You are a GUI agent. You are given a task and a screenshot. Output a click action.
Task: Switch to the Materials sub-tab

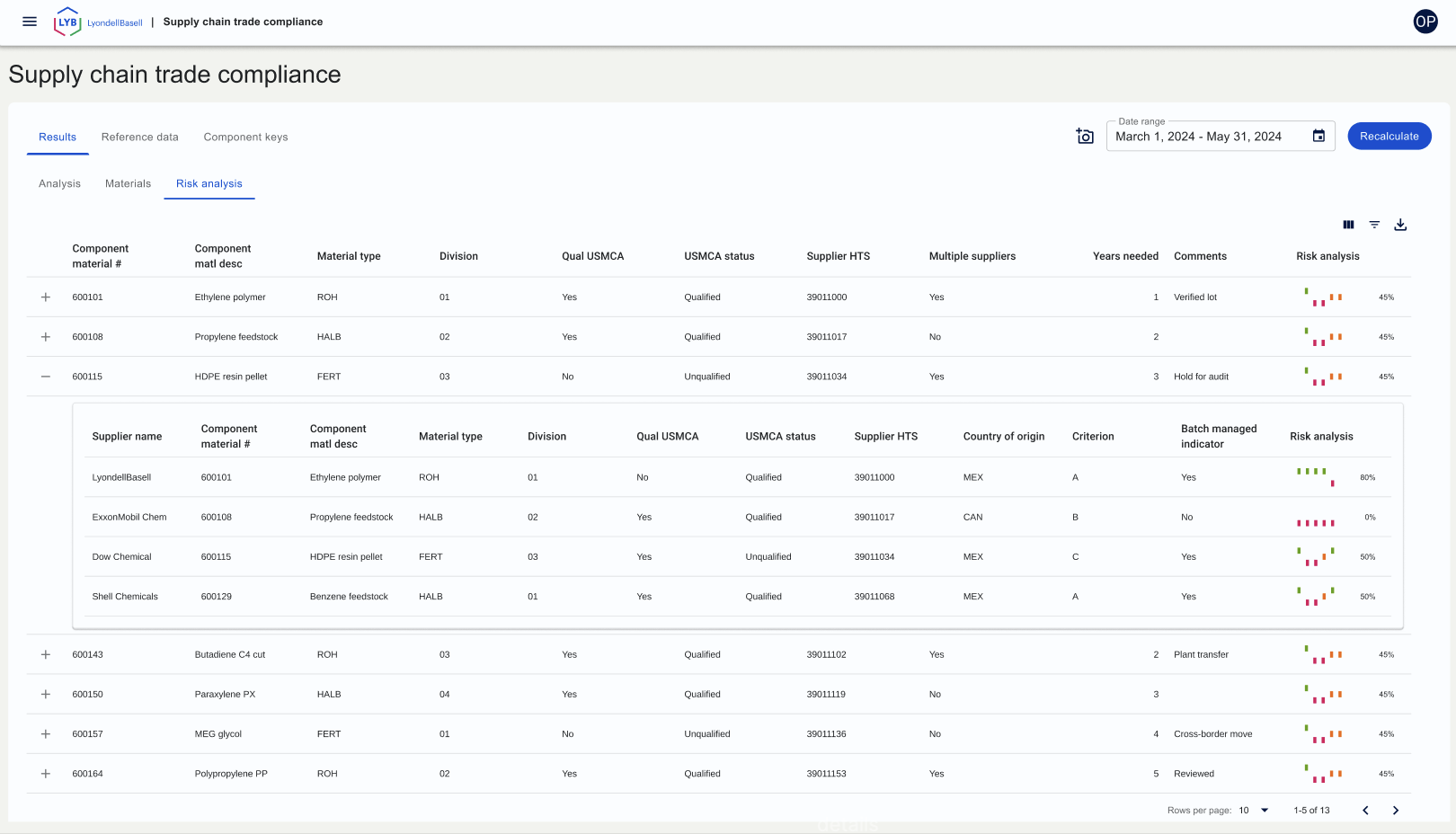coord(128,184)
